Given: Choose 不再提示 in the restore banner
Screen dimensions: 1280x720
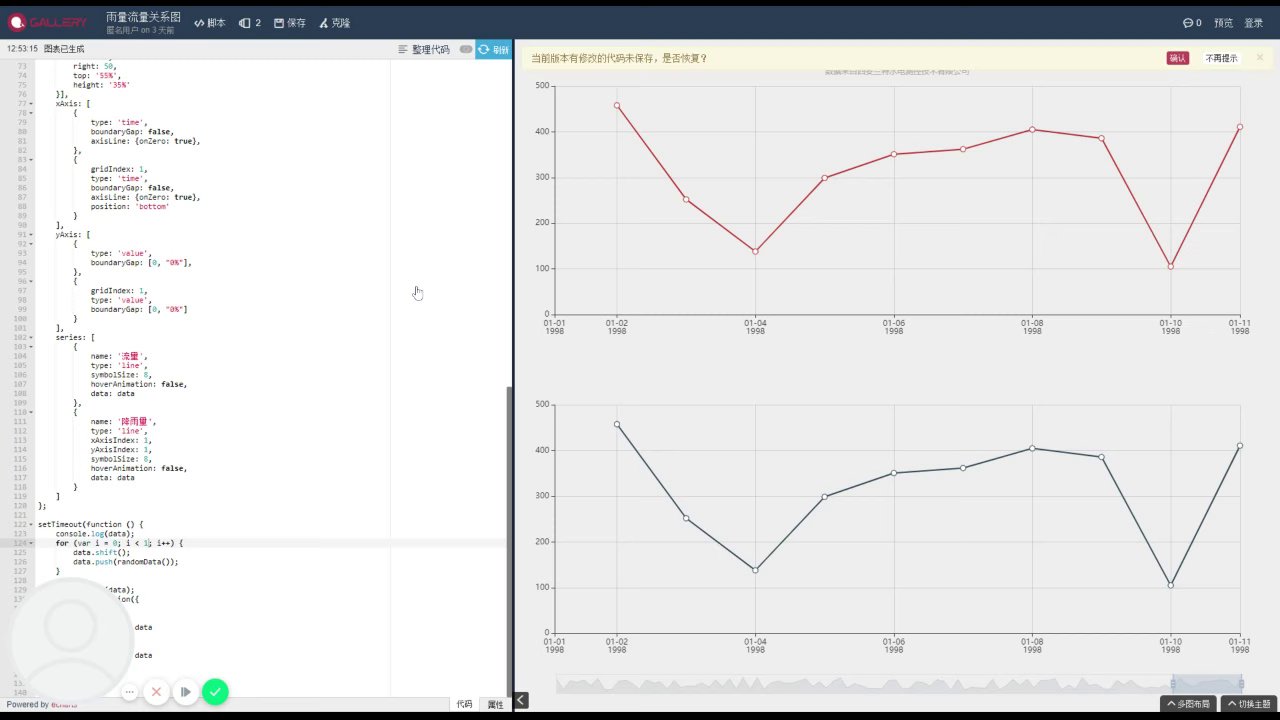Looking at the screenshot, I should coord(1221,58).
